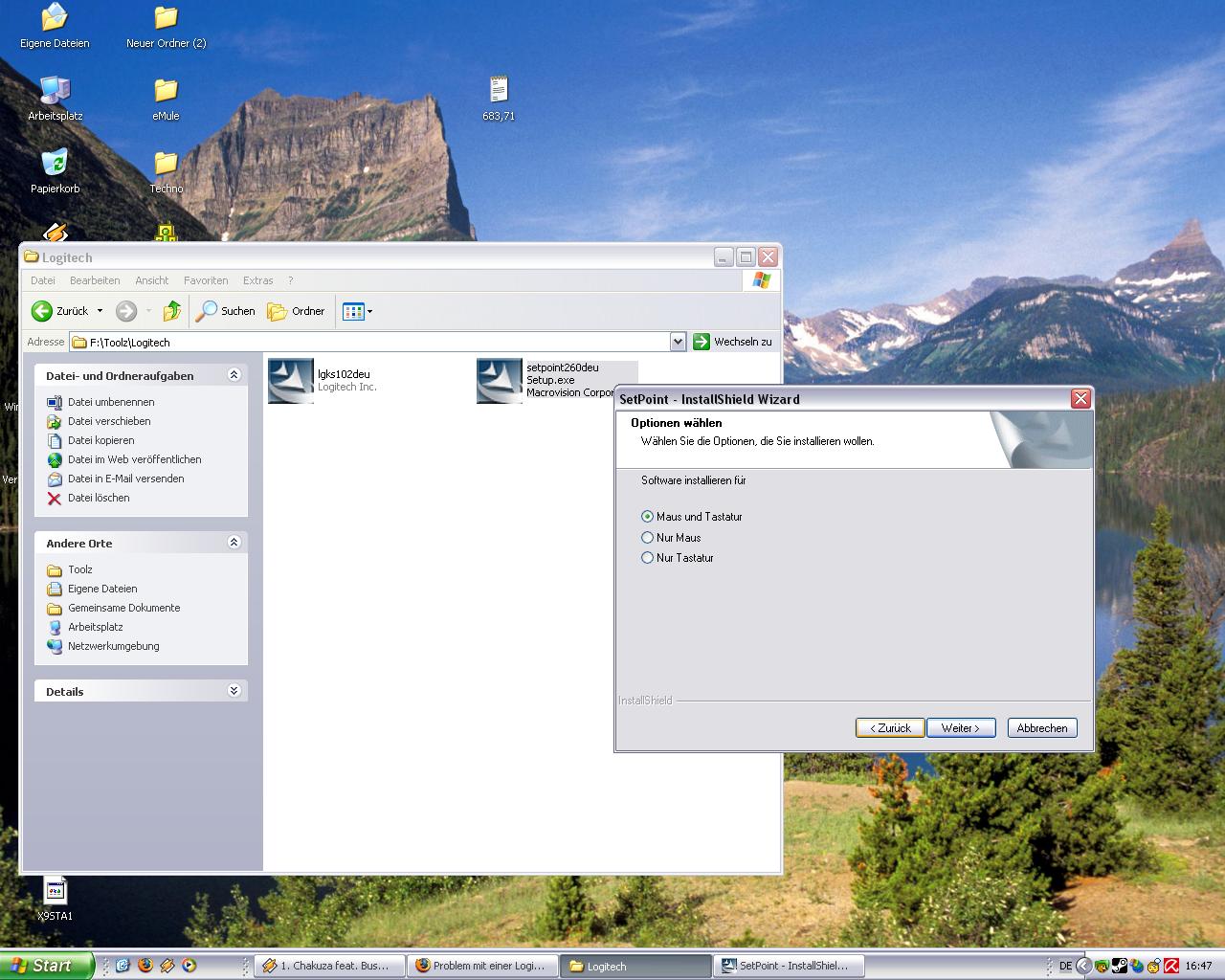Open the ? help menu
The image size is (1225, 980).
point(290,280)
